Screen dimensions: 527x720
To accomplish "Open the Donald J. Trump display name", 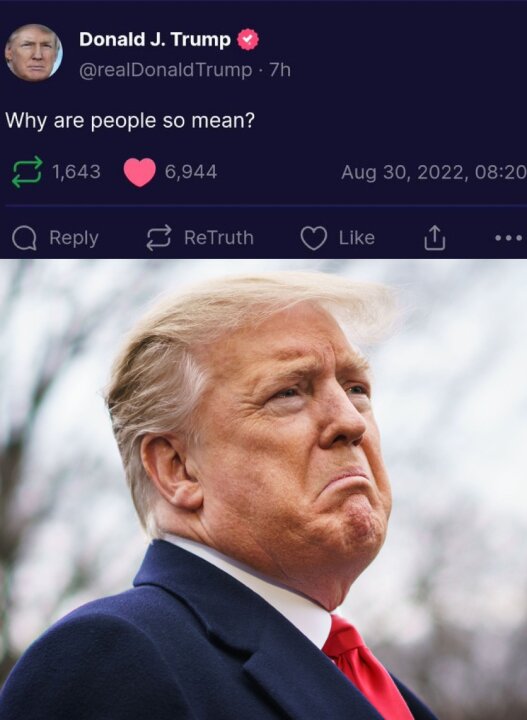I will point(155,40).
